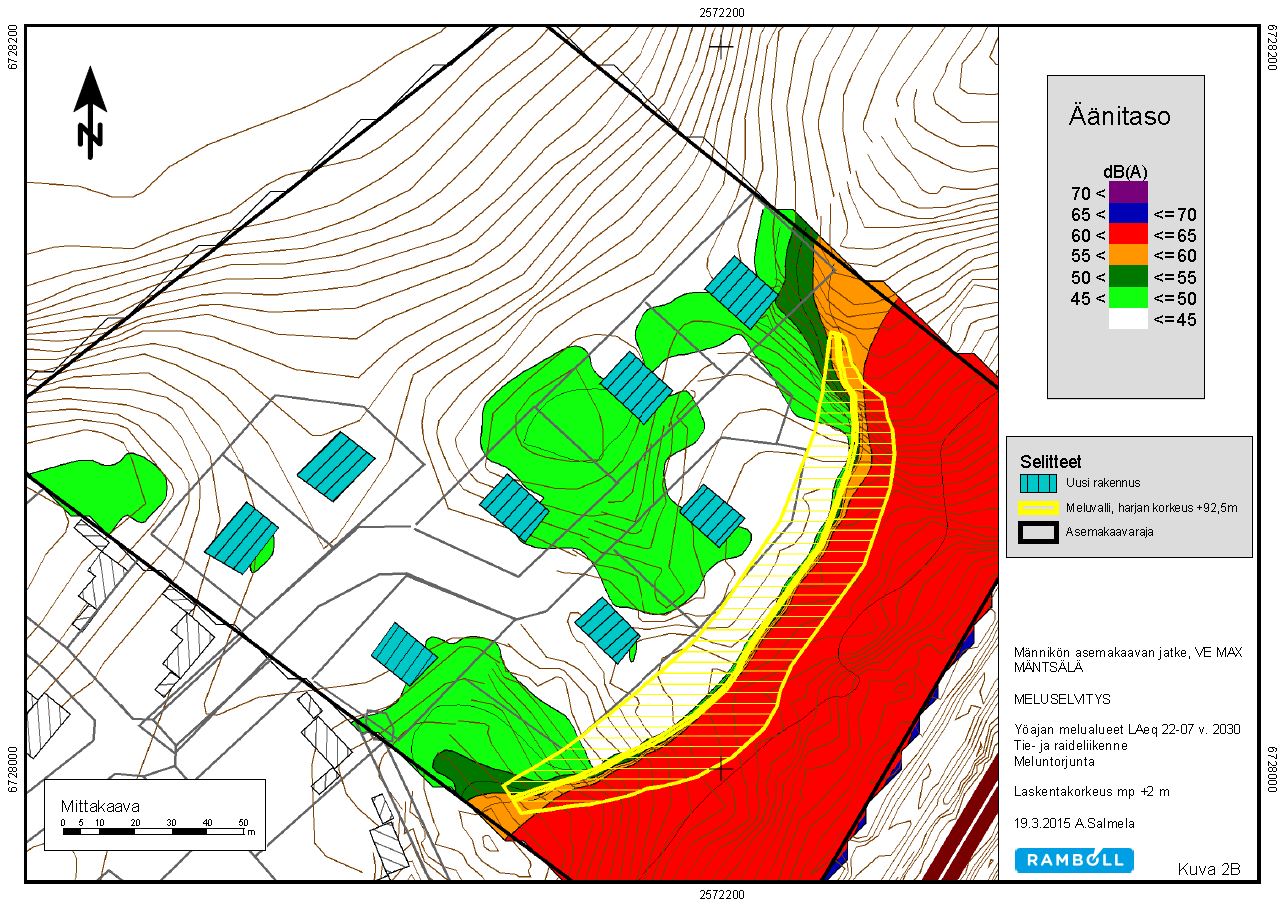This screenshot has height=903, width=1283.
Task: Click the dark green 50-55 dB swatch
Action: coord(1128,276)
